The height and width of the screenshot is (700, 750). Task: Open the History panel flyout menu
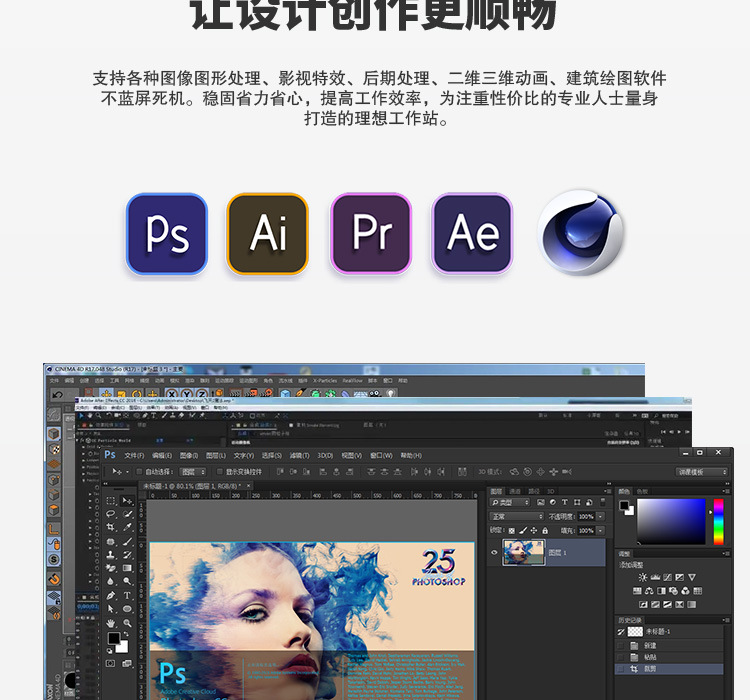(x=727, y=620)
